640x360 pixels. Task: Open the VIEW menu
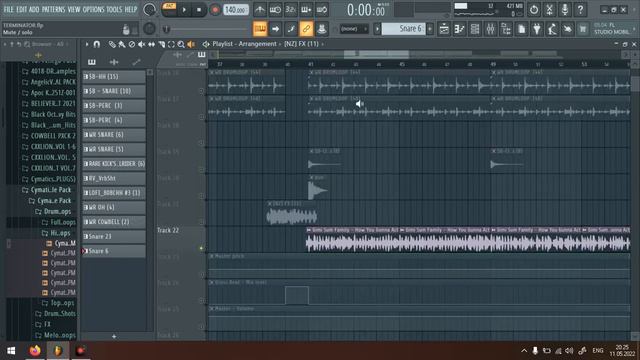(74, 9)
